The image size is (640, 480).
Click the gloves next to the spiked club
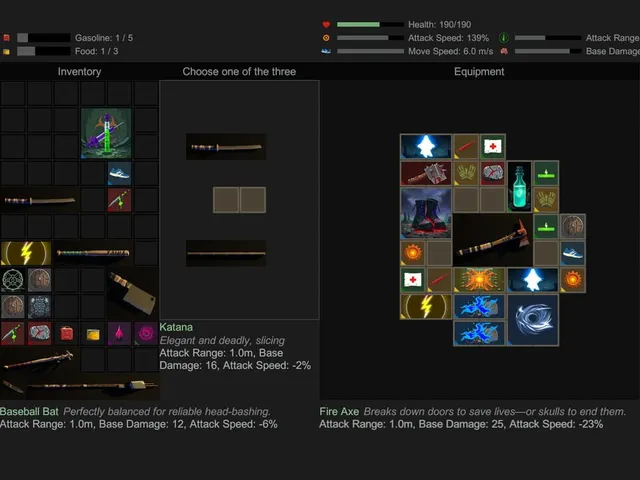(x=466, y=173)
